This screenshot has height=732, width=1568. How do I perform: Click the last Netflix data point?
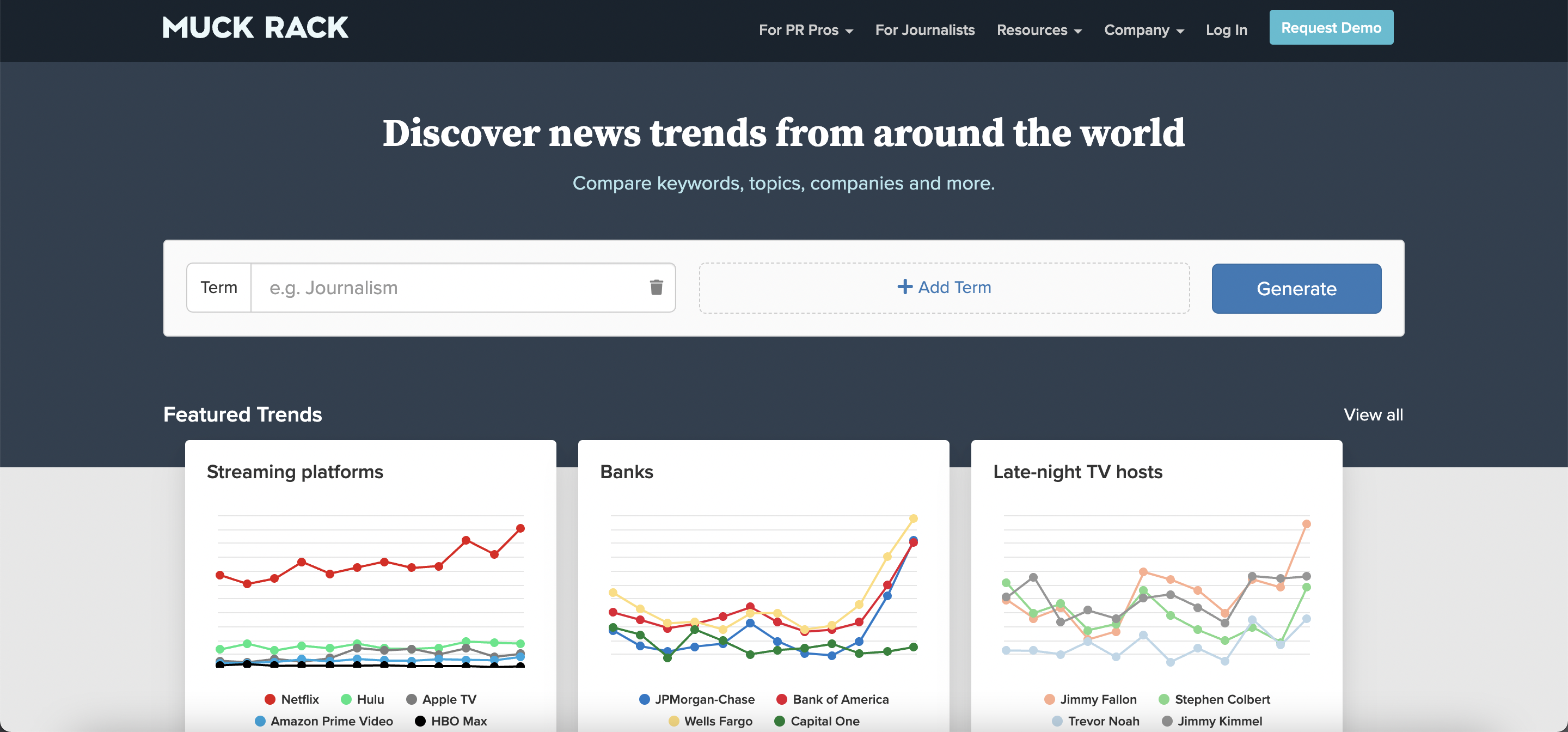coord(520,528)
